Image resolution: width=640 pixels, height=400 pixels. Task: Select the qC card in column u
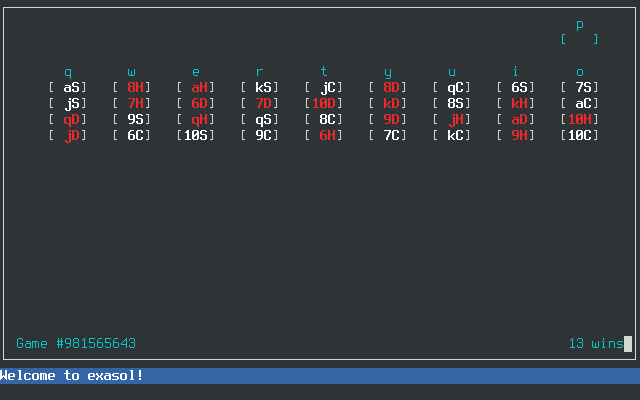coord(452,87)
